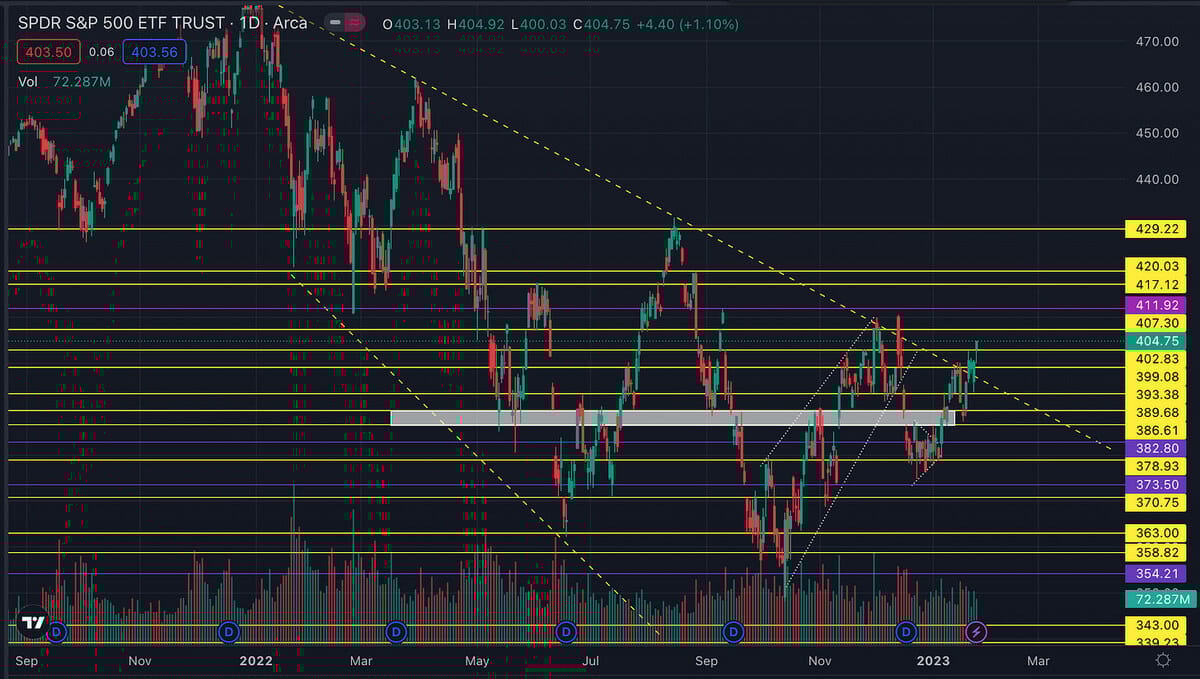Image resolution: width=1200 pixels, height=679 pixels.
Task: Select the 399.08 price level label
Action: [1158, 377]
